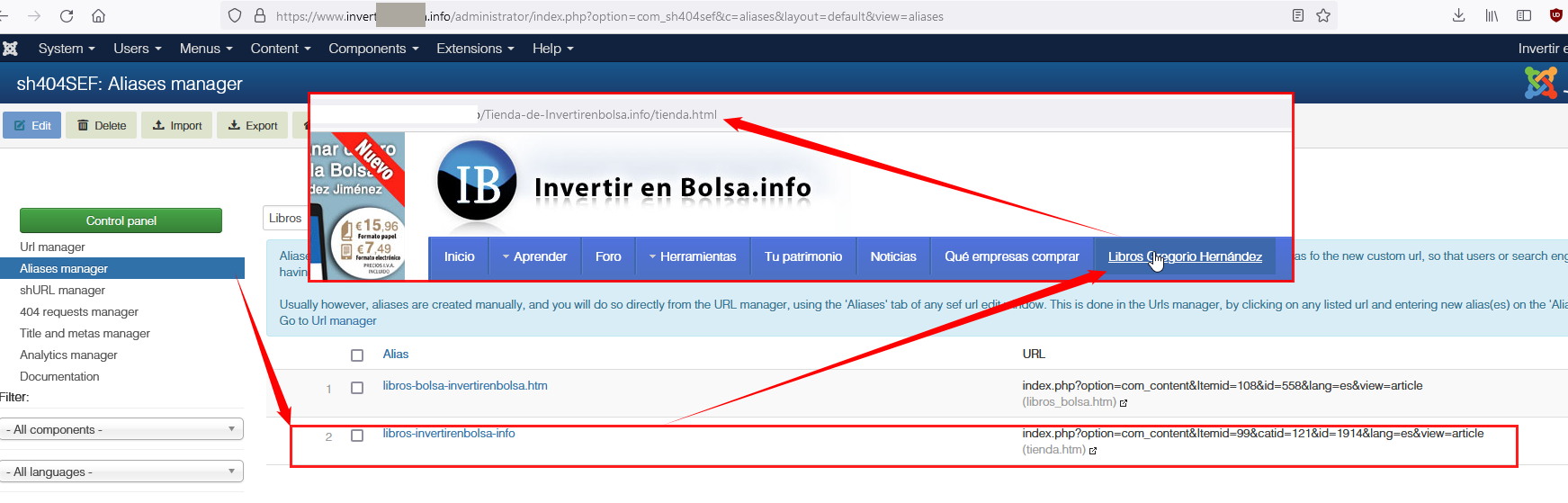Bookmark this page with star icon

[1323, 15]
